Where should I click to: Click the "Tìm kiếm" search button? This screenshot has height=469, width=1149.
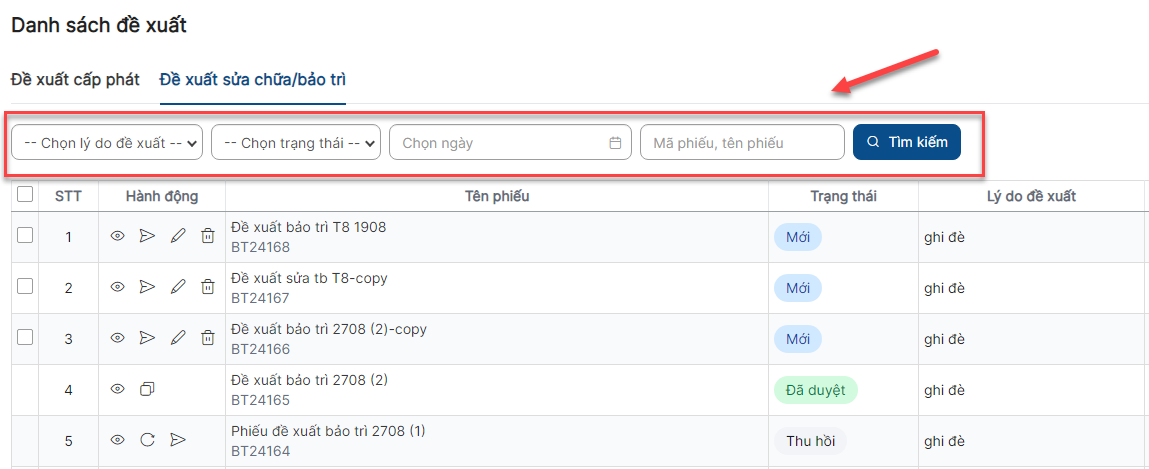click(906, 142)
